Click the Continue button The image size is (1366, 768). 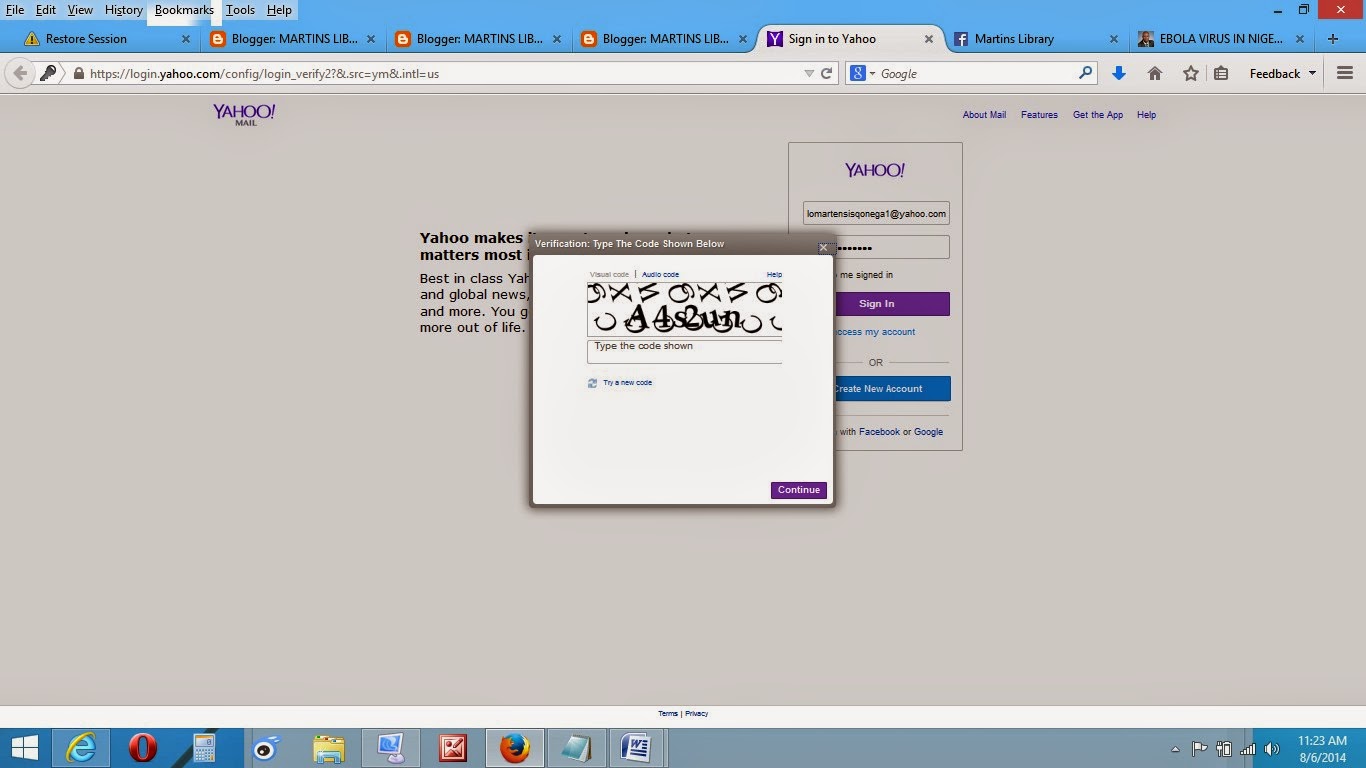tap(799, 490)
